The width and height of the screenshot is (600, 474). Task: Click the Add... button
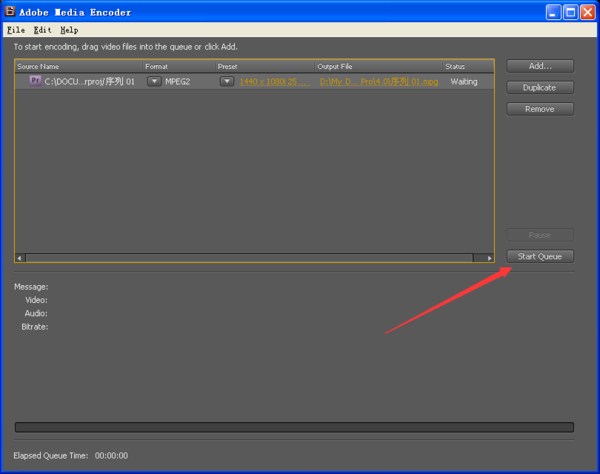coord(540,66)
